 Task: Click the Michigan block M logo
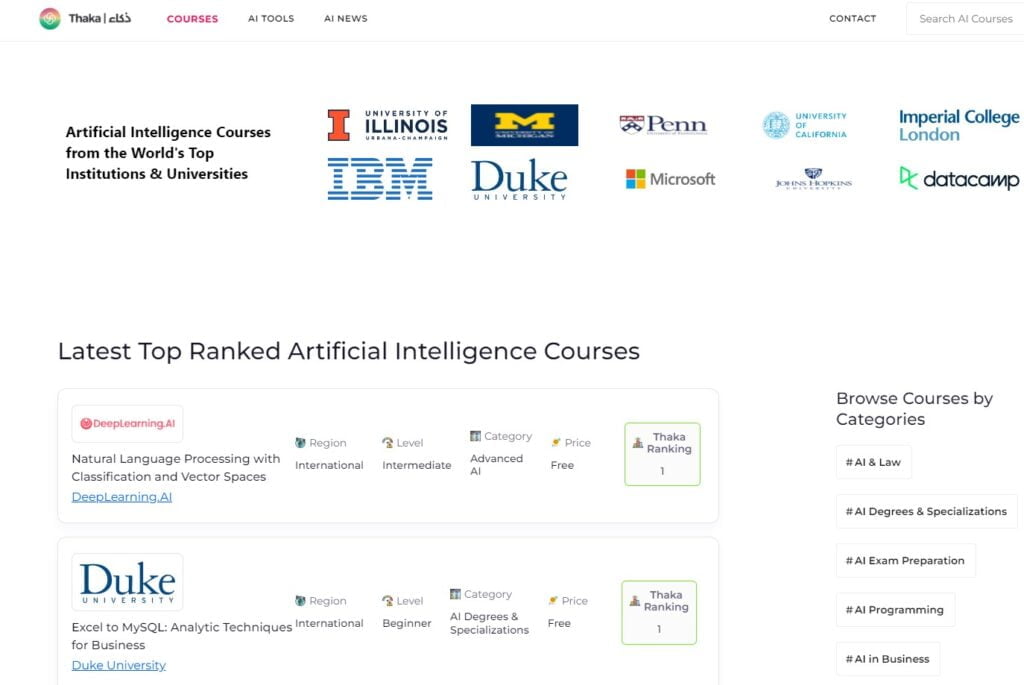pyautogui.click(x=524, y=125)
